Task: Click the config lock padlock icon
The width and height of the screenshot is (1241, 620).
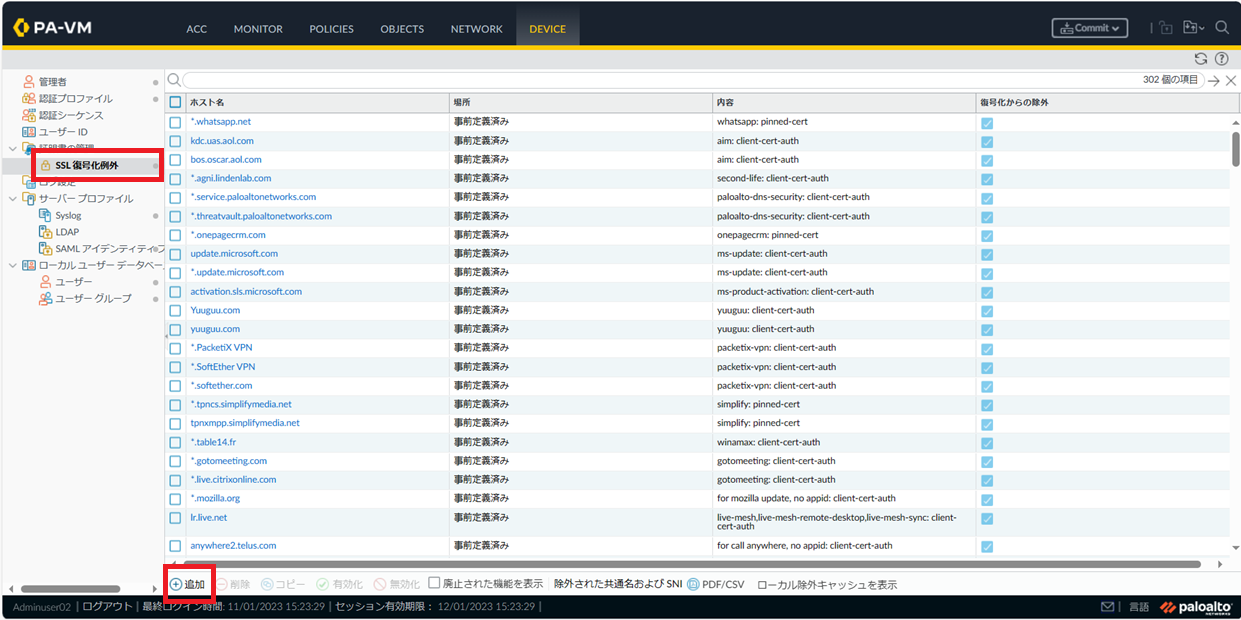Action: pyautogui.click(x=1166, y=29)
